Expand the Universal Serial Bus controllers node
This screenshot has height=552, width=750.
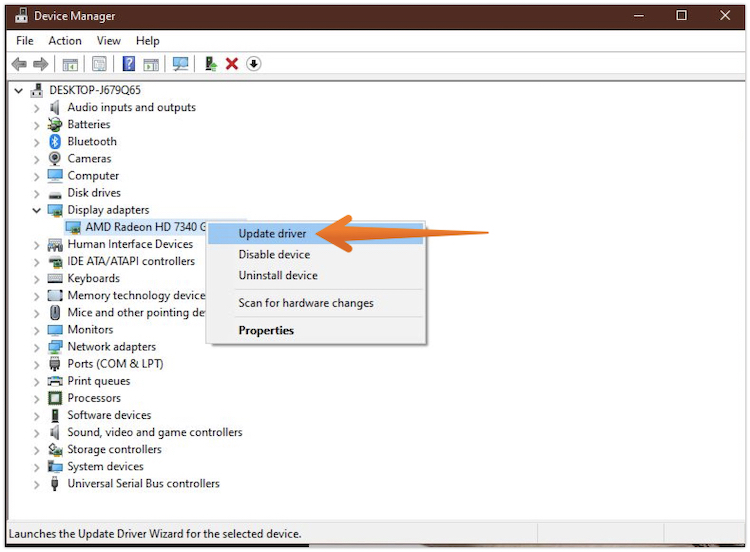point(37,484)
